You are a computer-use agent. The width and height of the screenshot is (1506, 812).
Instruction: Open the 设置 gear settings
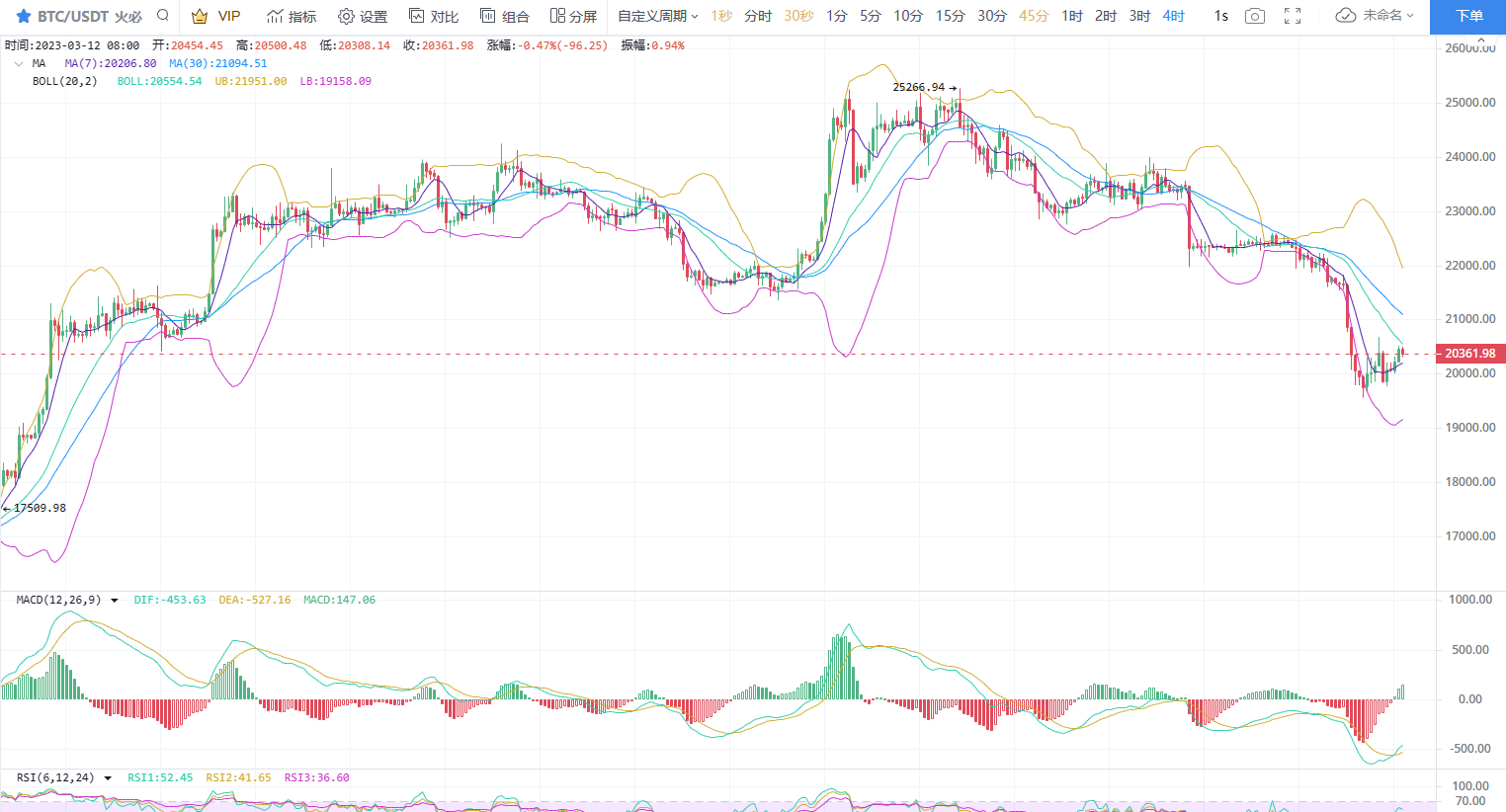click(363, 16)
